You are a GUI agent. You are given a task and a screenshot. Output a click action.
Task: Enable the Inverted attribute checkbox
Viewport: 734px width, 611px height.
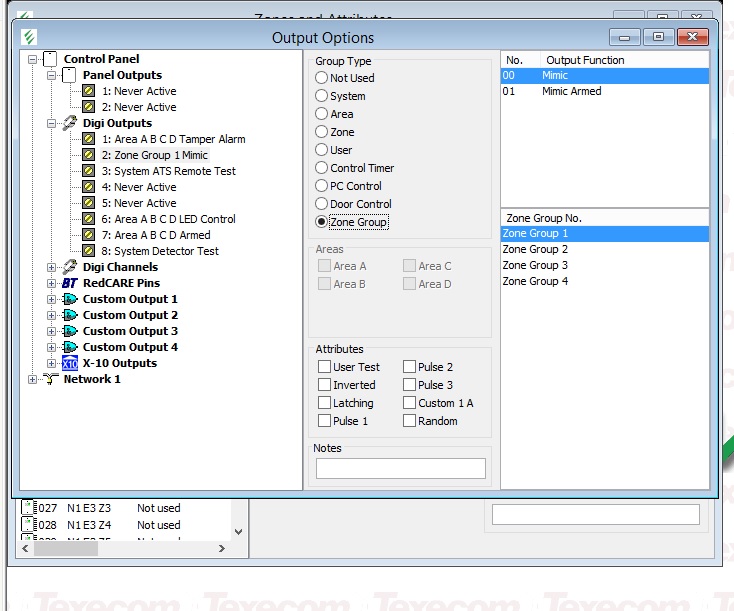coord(324,385)
